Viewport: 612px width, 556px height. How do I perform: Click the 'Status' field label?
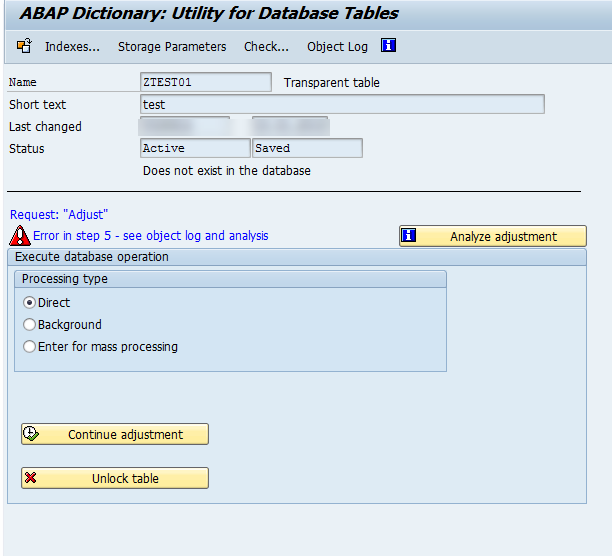tap(27, 149)
